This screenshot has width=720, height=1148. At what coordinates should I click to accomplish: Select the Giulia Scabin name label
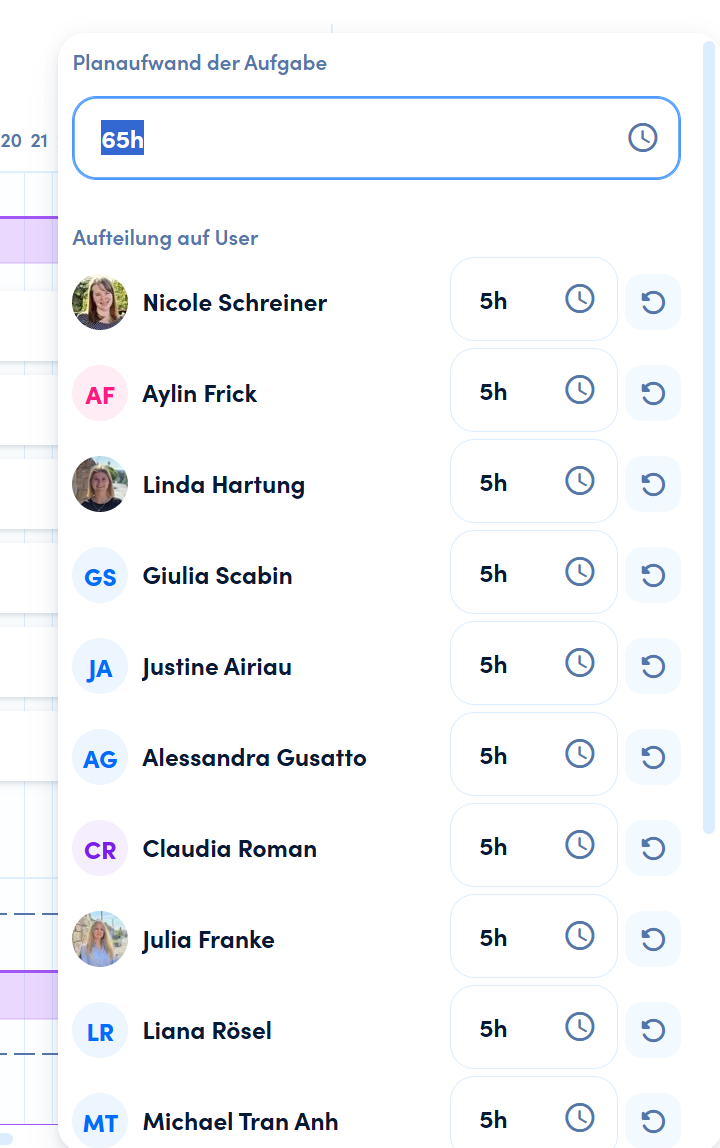(x=217, y=576)
